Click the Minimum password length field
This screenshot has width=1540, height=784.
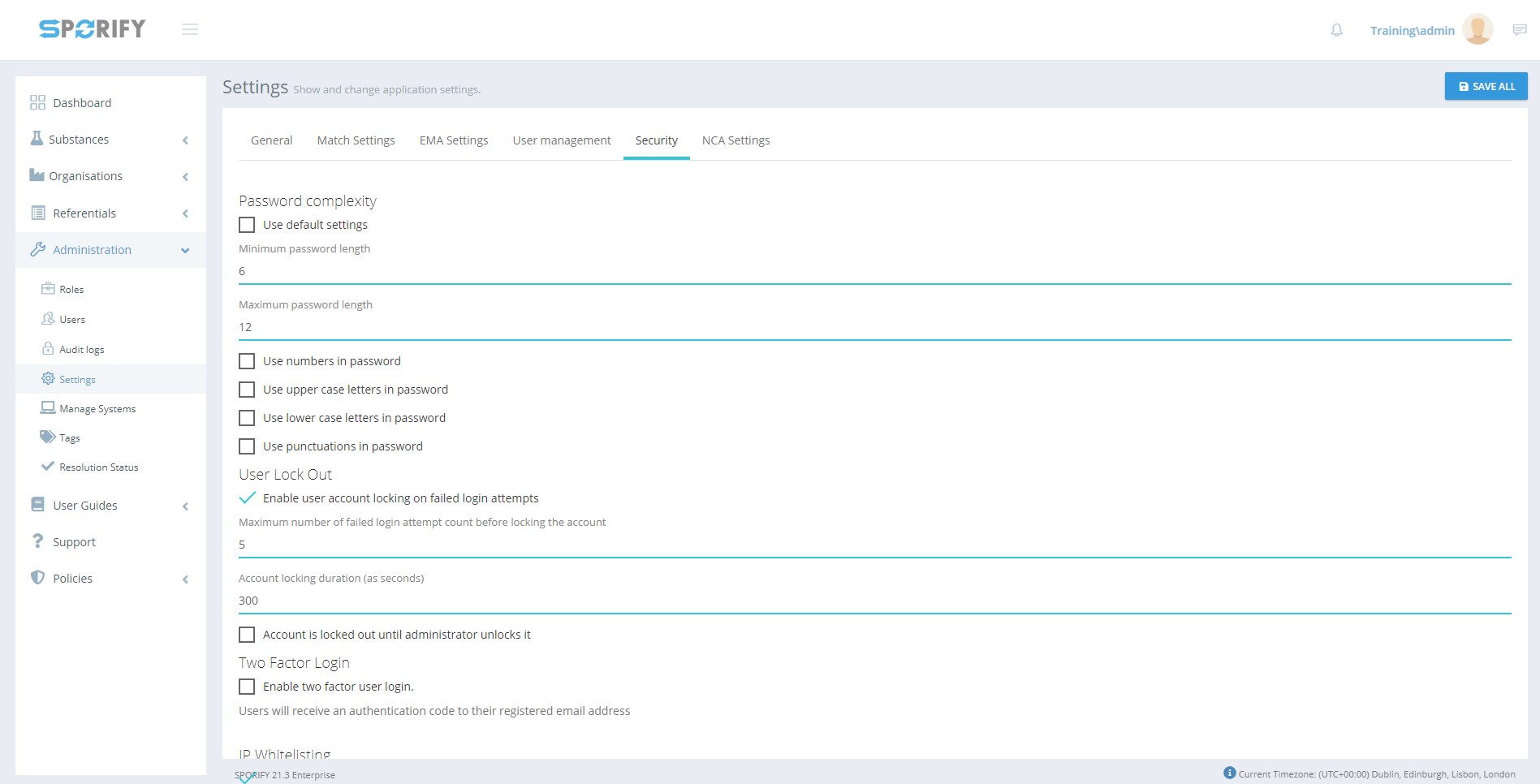coord(874,272)
